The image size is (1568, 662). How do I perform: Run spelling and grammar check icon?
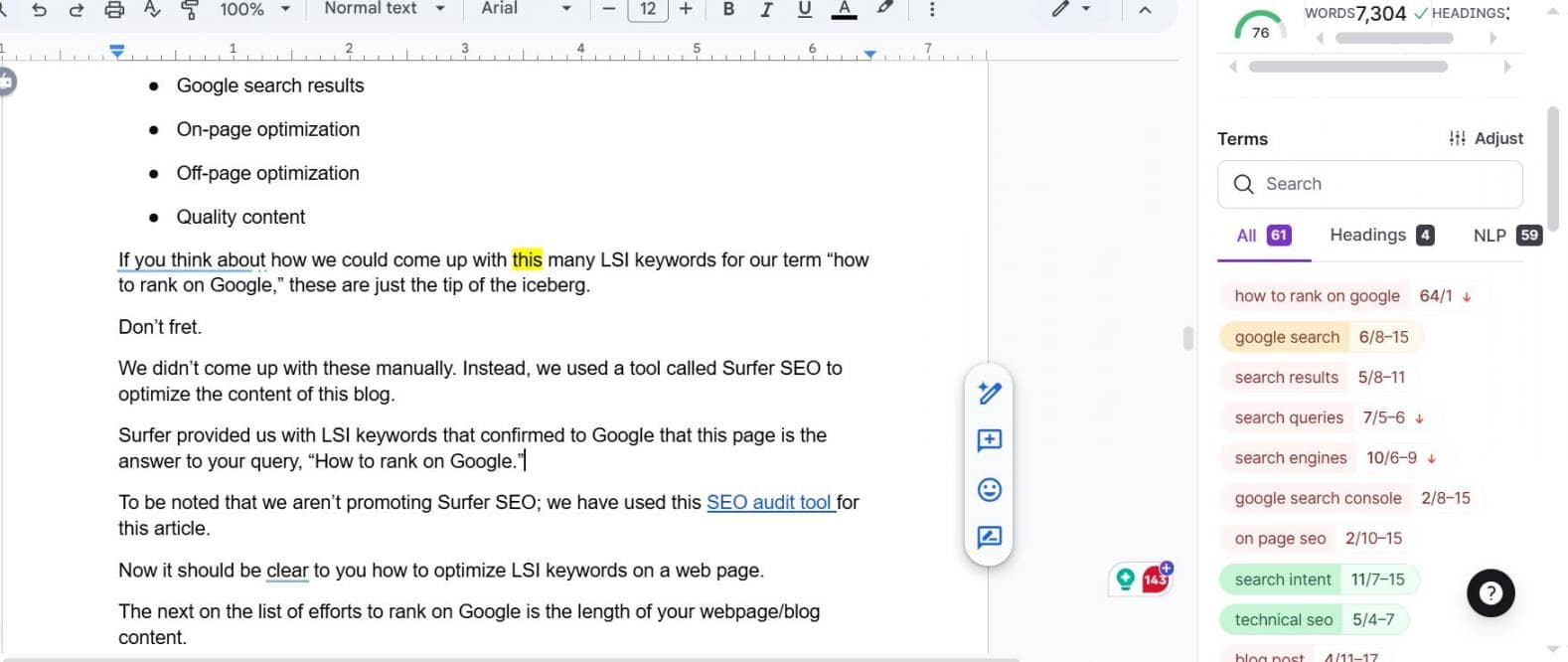click(x=152, y=10)
